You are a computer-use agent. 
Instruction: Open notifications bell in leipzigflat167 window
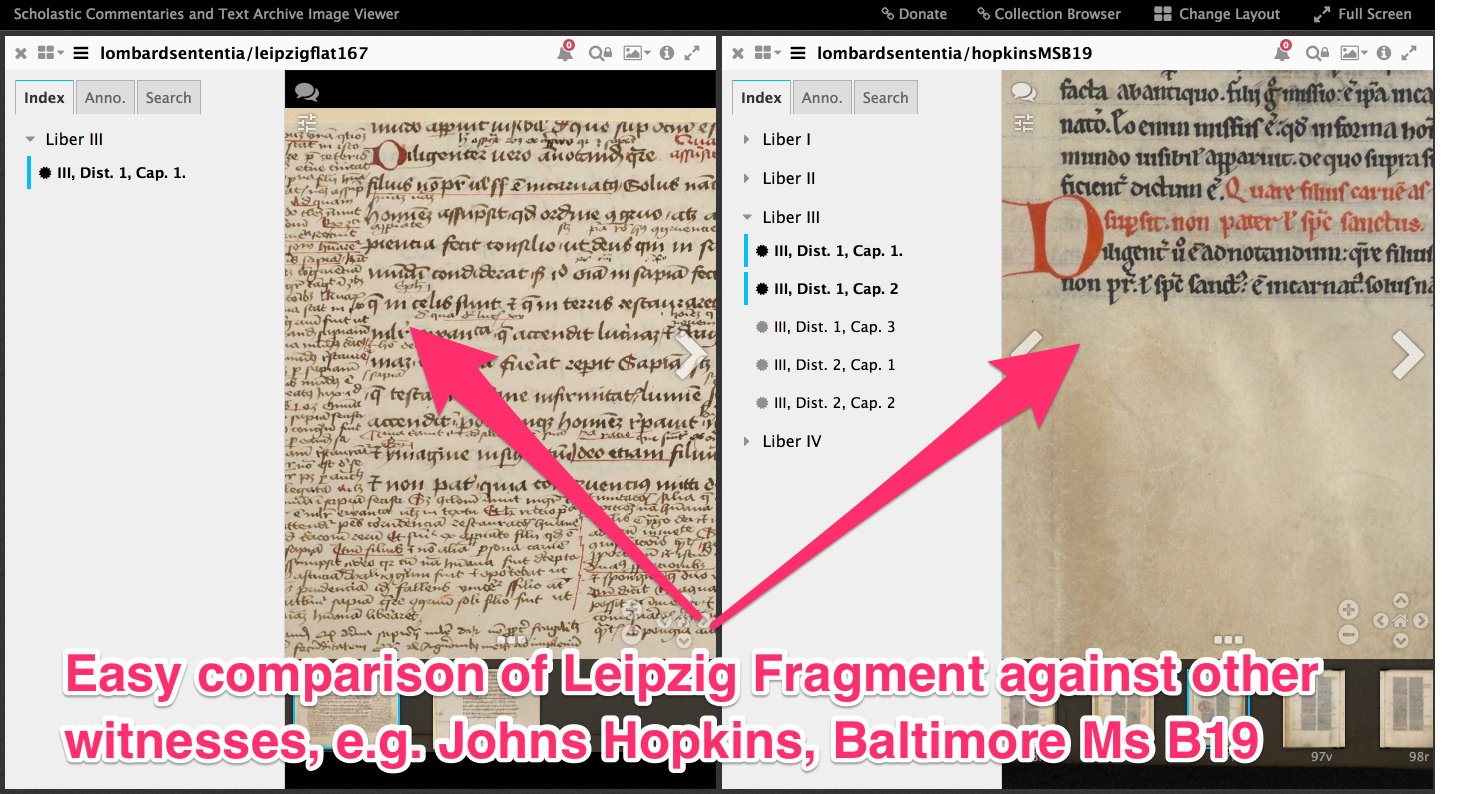pos(565,53)
